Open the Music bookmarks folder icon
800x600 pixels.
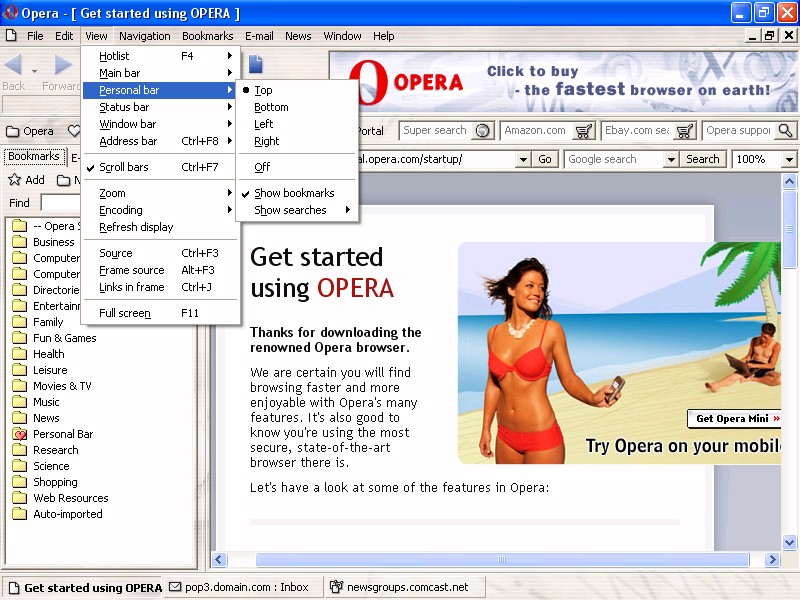[x=19, y=402]
